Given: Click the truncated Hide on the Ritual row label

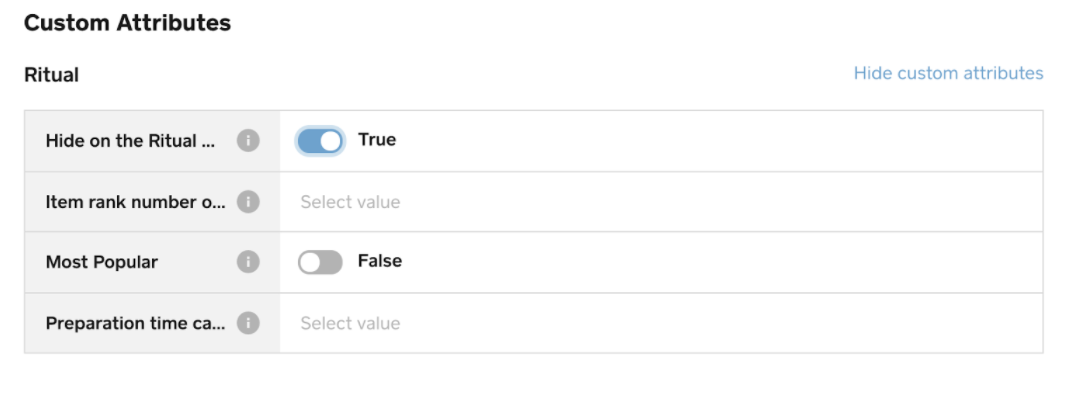Looking at the screenshot, I should click(130, 141).
